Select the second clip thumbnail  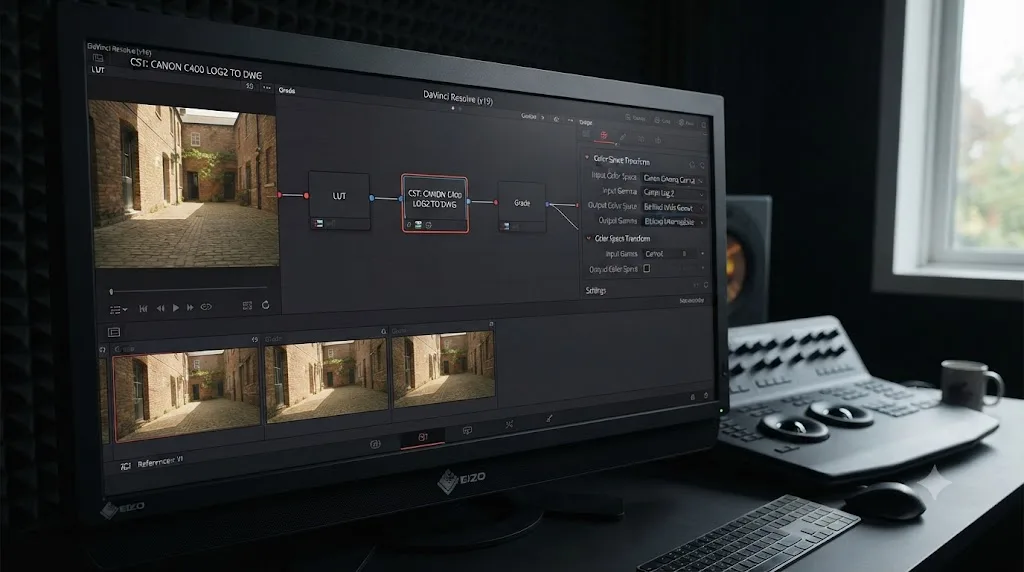(327, 381)
